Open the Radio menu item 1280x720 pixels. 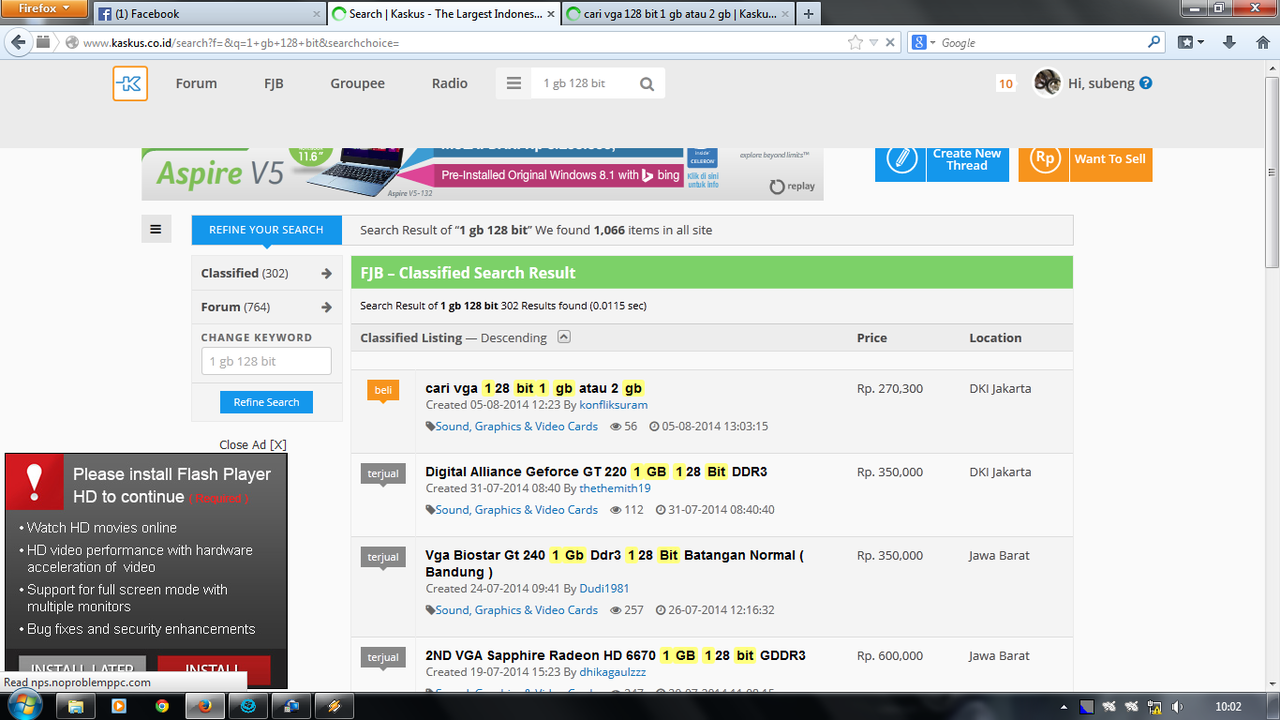tap(450, 84)
